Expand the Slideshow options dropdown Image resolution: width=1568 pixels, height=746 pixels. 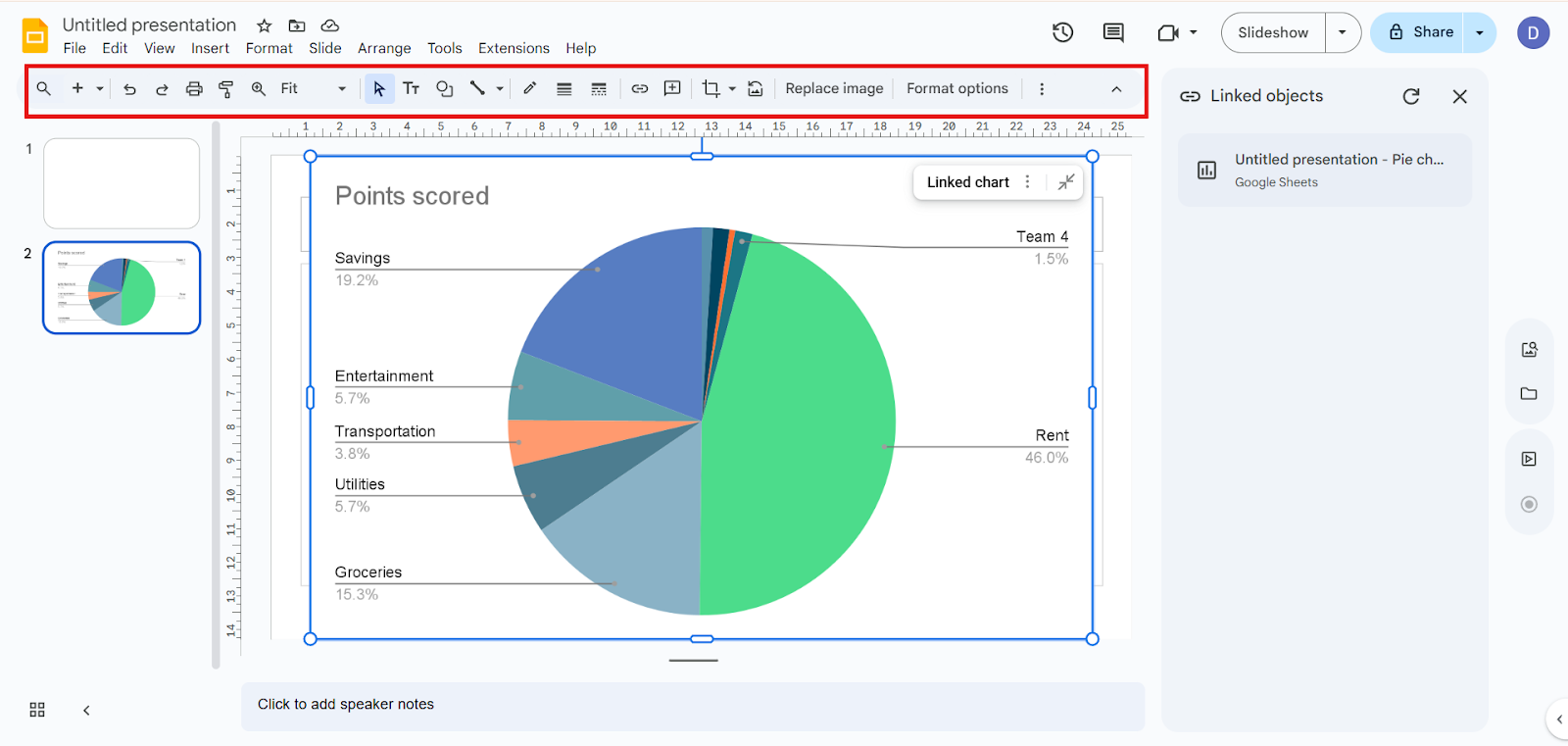click(x=1343, y=32)
